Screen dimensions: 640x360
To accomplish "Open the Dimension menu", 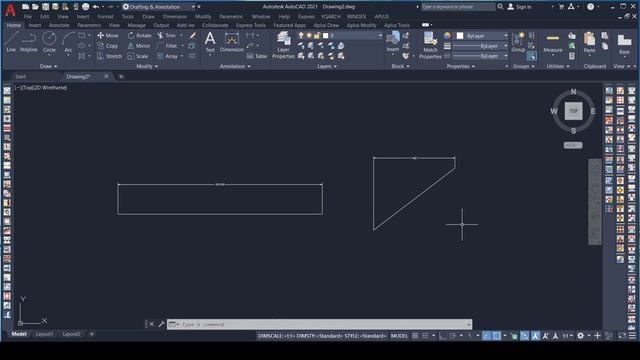I will click(x=174, y=17).
